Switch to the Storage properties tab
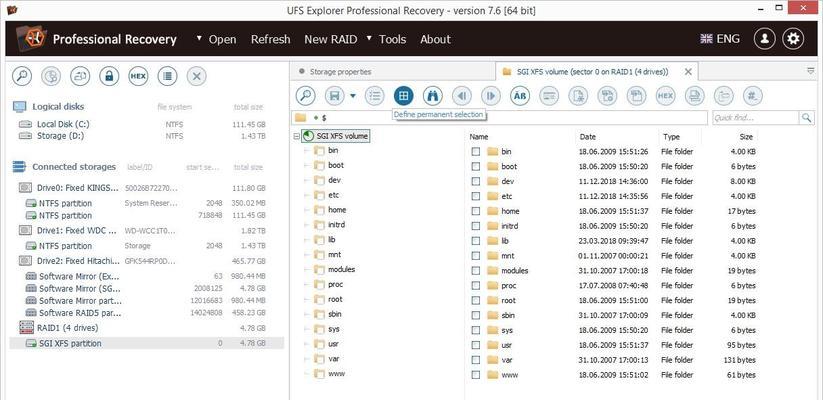823x400 pixels. (393, 71)
